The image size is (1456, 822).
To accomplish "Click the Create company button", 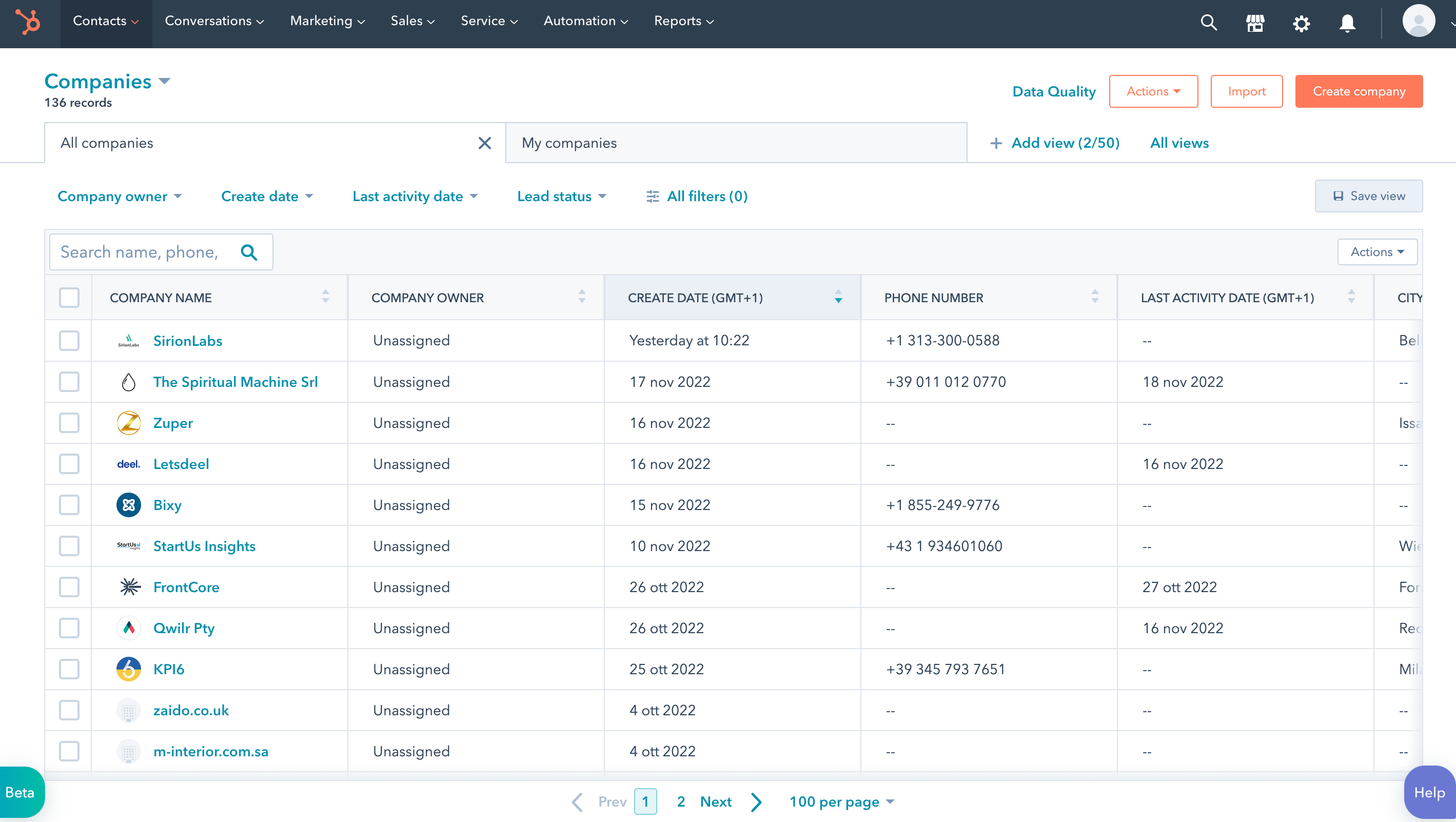I will (1359, 91).
